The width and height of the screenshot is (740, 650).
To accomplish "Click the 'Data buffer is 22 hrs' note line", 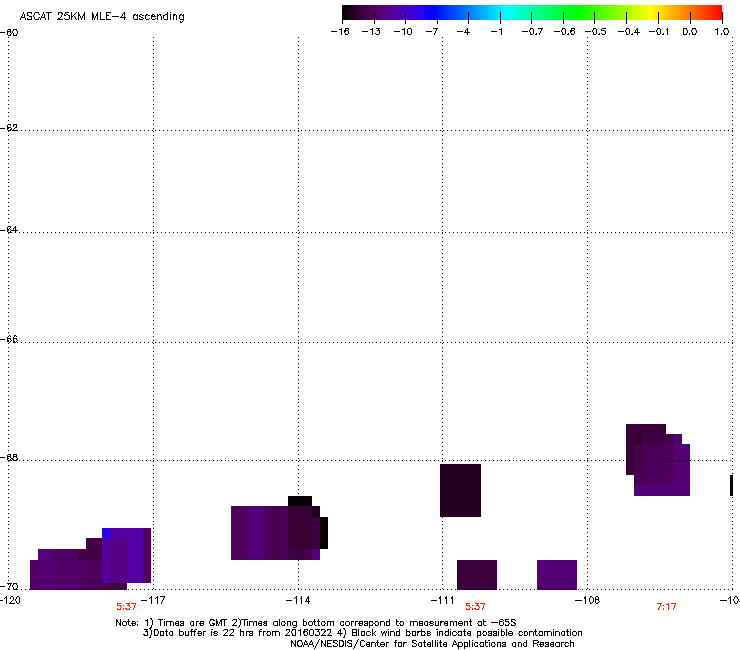I will (x=362, y=633).
